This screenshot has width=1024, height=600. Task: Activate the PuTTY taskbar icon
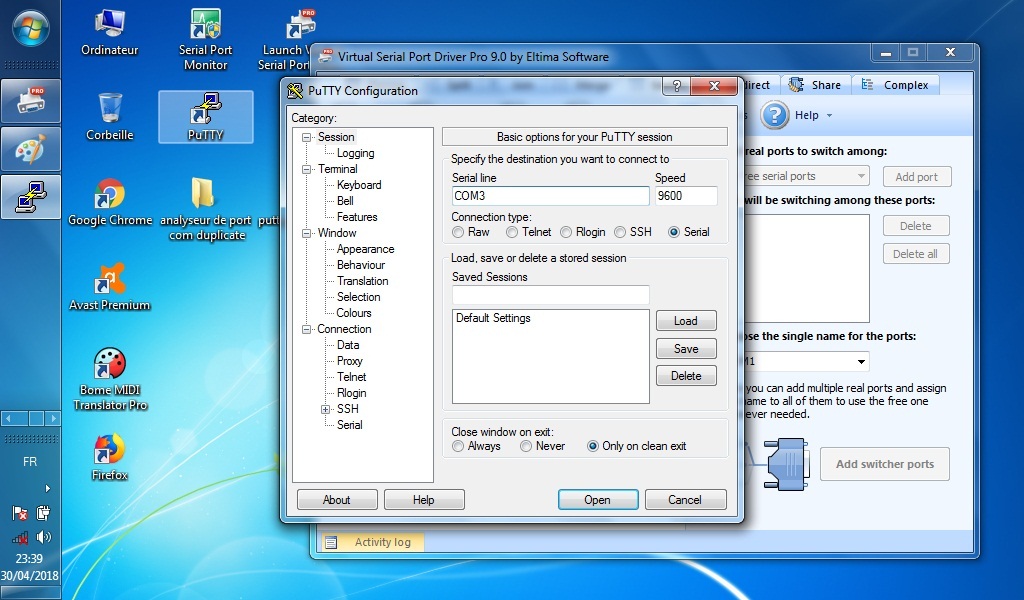(x=31, y=197)
